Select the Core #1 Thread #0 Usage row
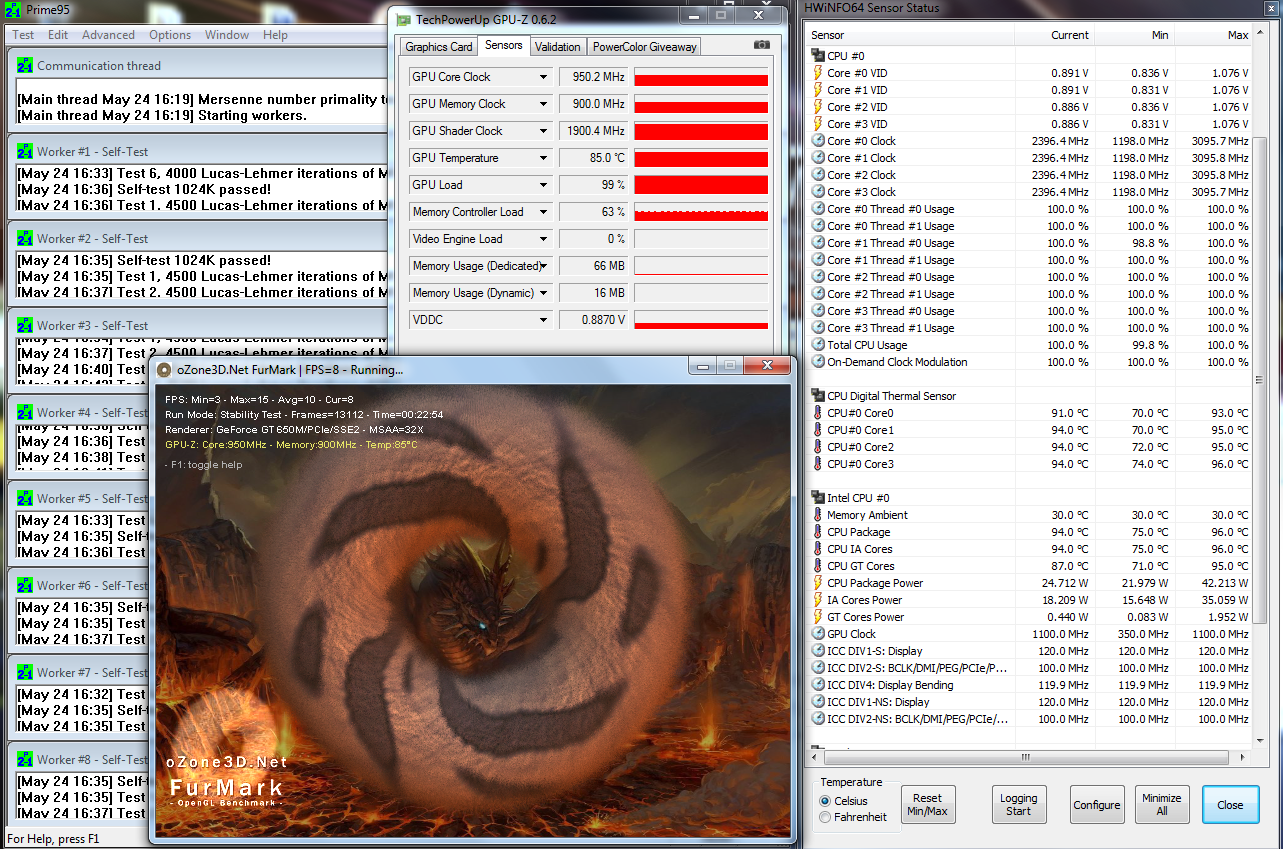This screenshot has width=1283, height=849. (1030, 243)
